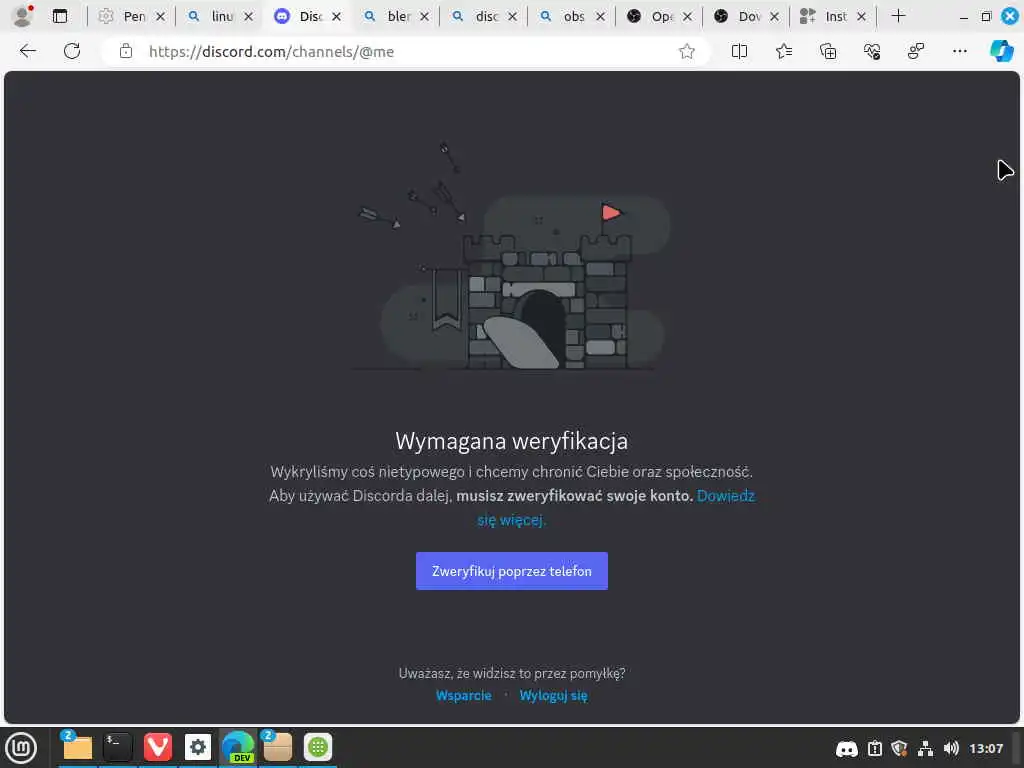The height and width of the screenshot is (768, 1024).
Task: Open the green grid app taskbar icon
Action: pos(318,747)
